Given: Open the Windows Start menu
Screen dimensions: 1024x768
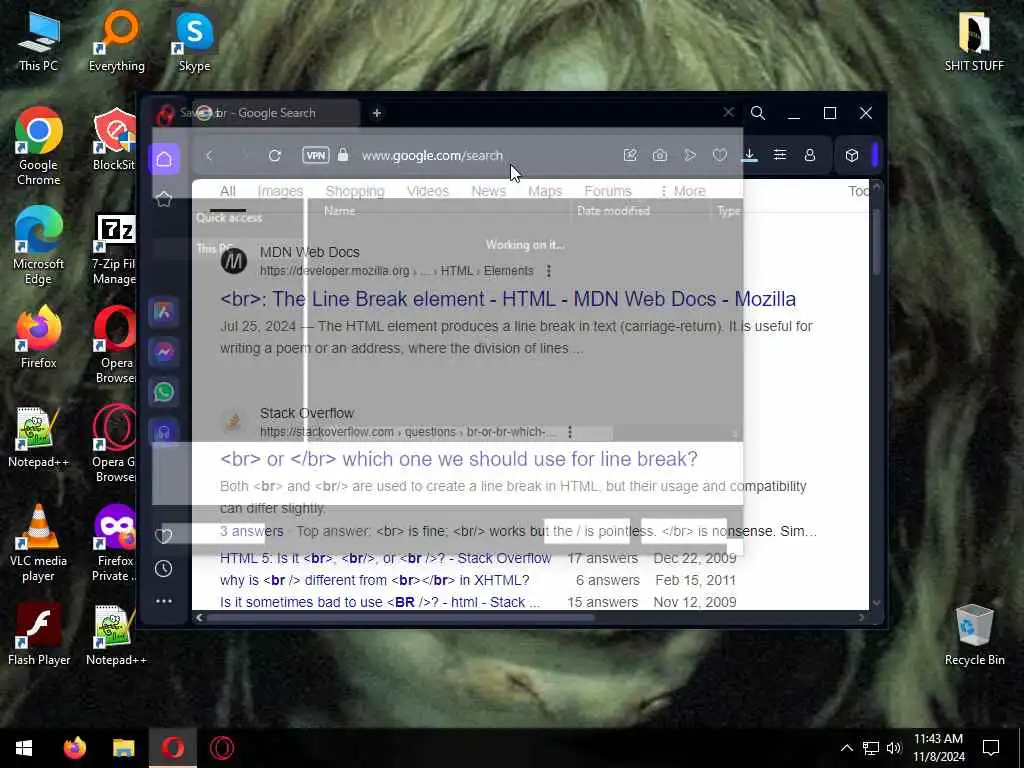Looking at the screenshot, I should pos(24,748).
